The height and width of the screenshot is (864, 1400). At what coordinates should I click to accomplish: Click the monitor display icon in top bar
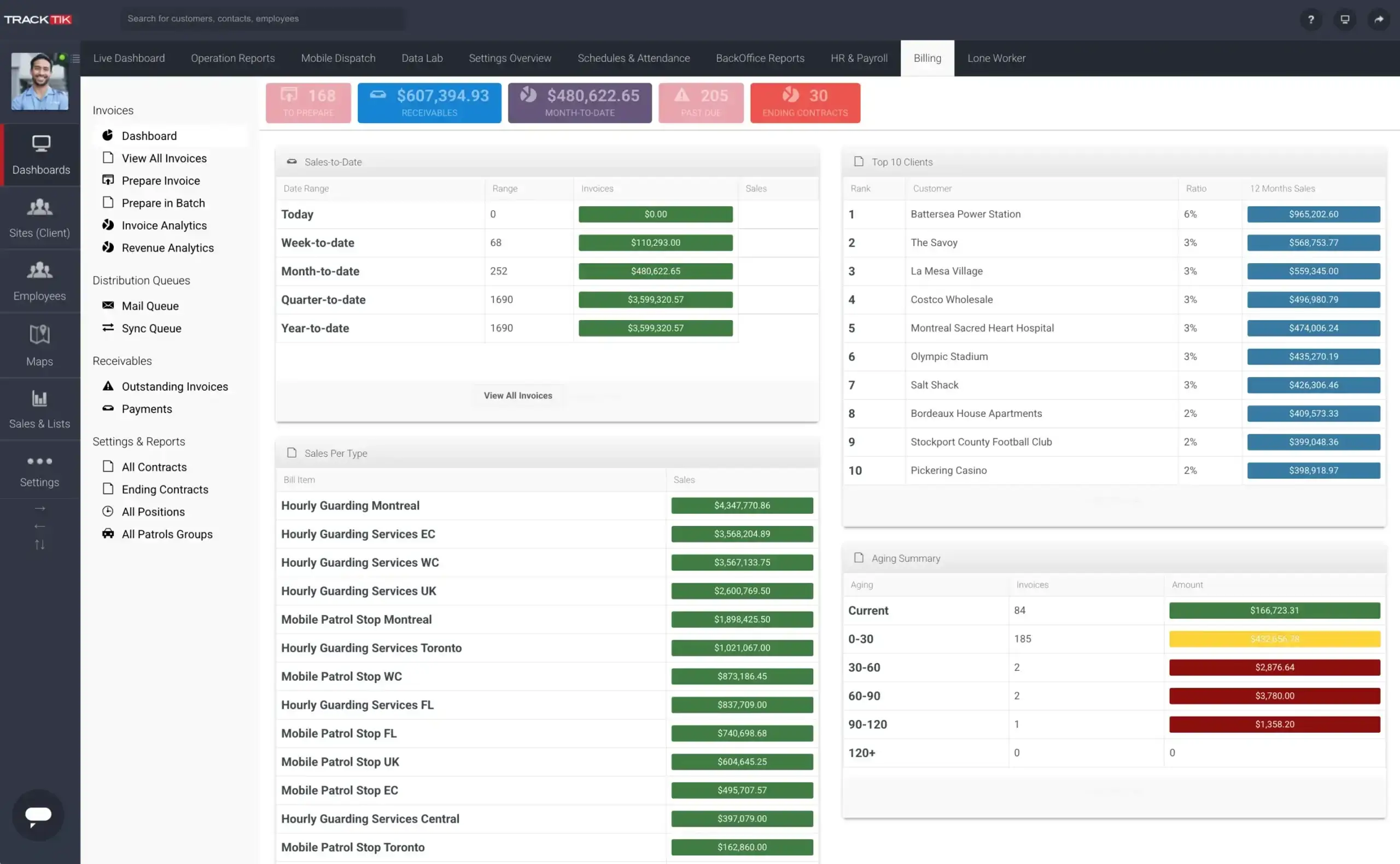click(1345, 19)
